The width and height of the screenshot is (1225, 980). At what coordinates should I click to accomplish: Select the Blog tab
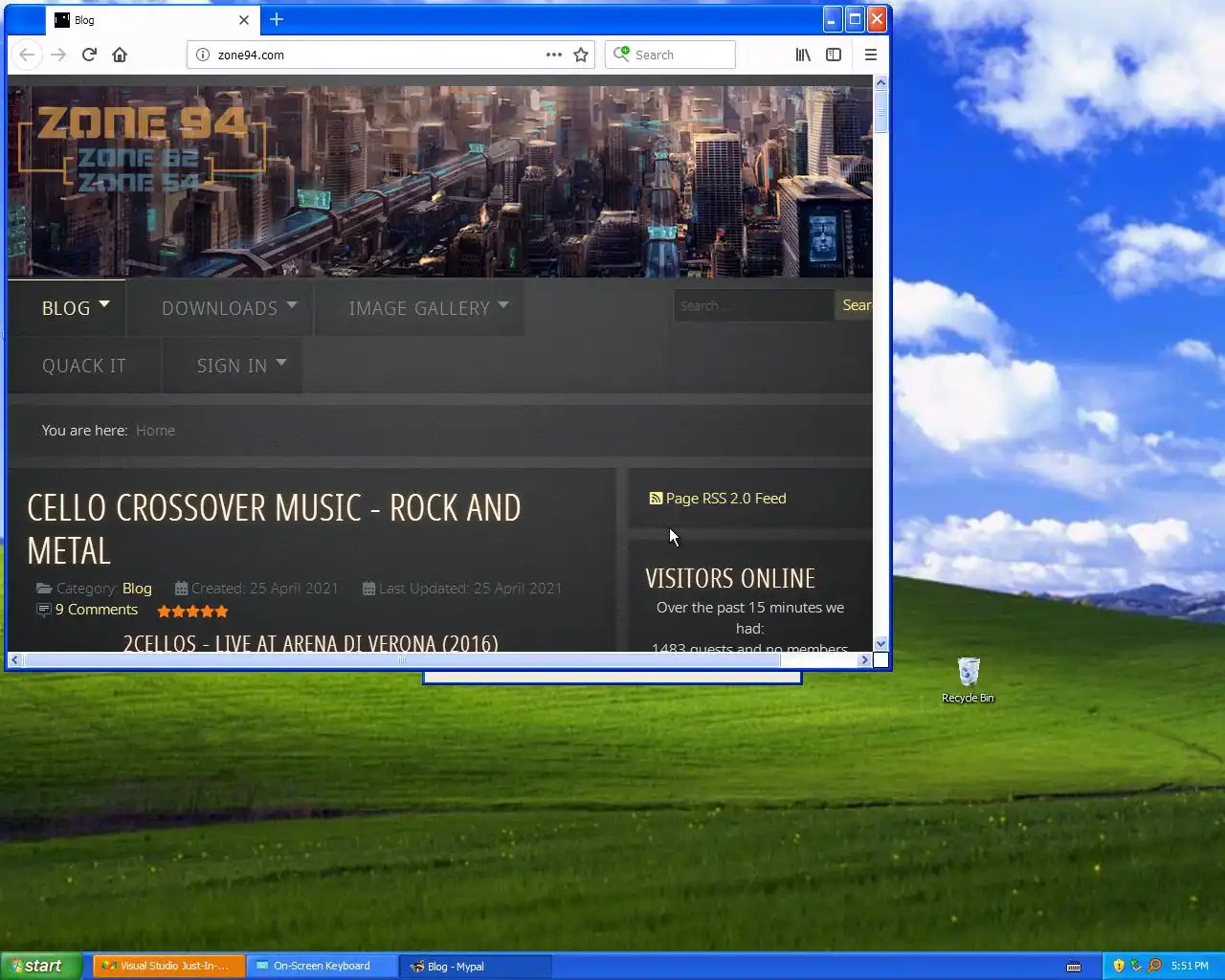coord(151,20)
